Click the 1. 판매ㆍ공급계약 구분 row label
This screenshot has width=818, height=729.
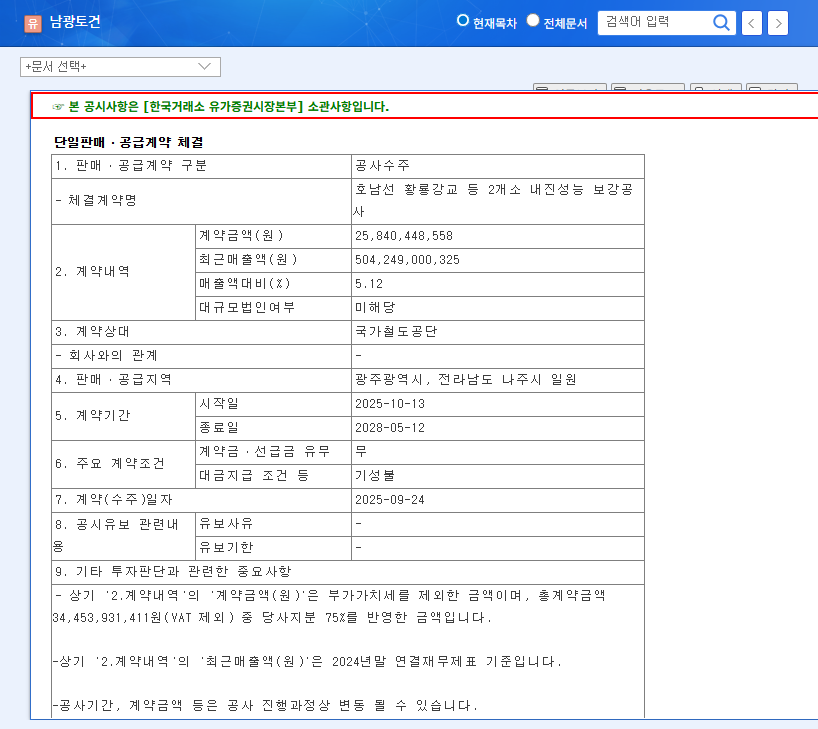click(201, 166)
